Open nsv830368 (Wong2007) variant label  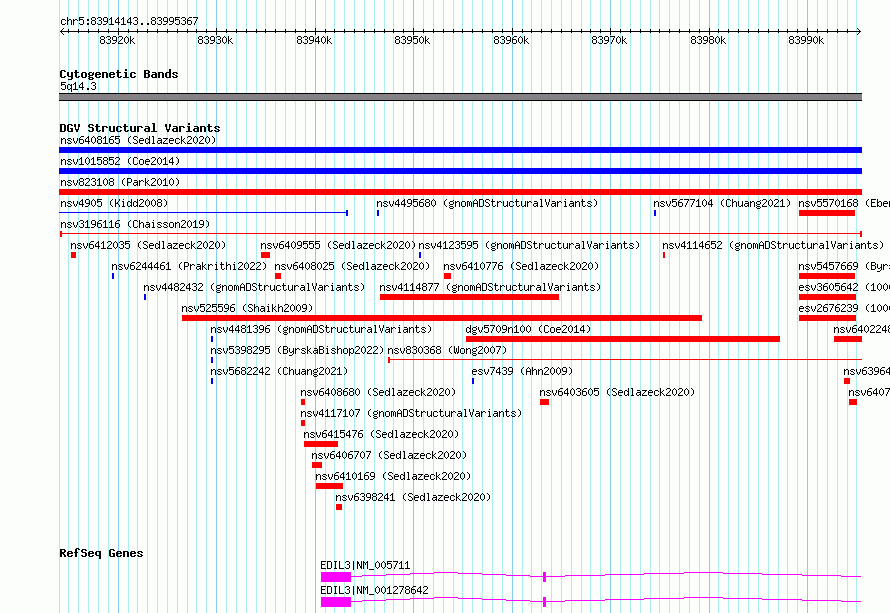tap(447, 350)
